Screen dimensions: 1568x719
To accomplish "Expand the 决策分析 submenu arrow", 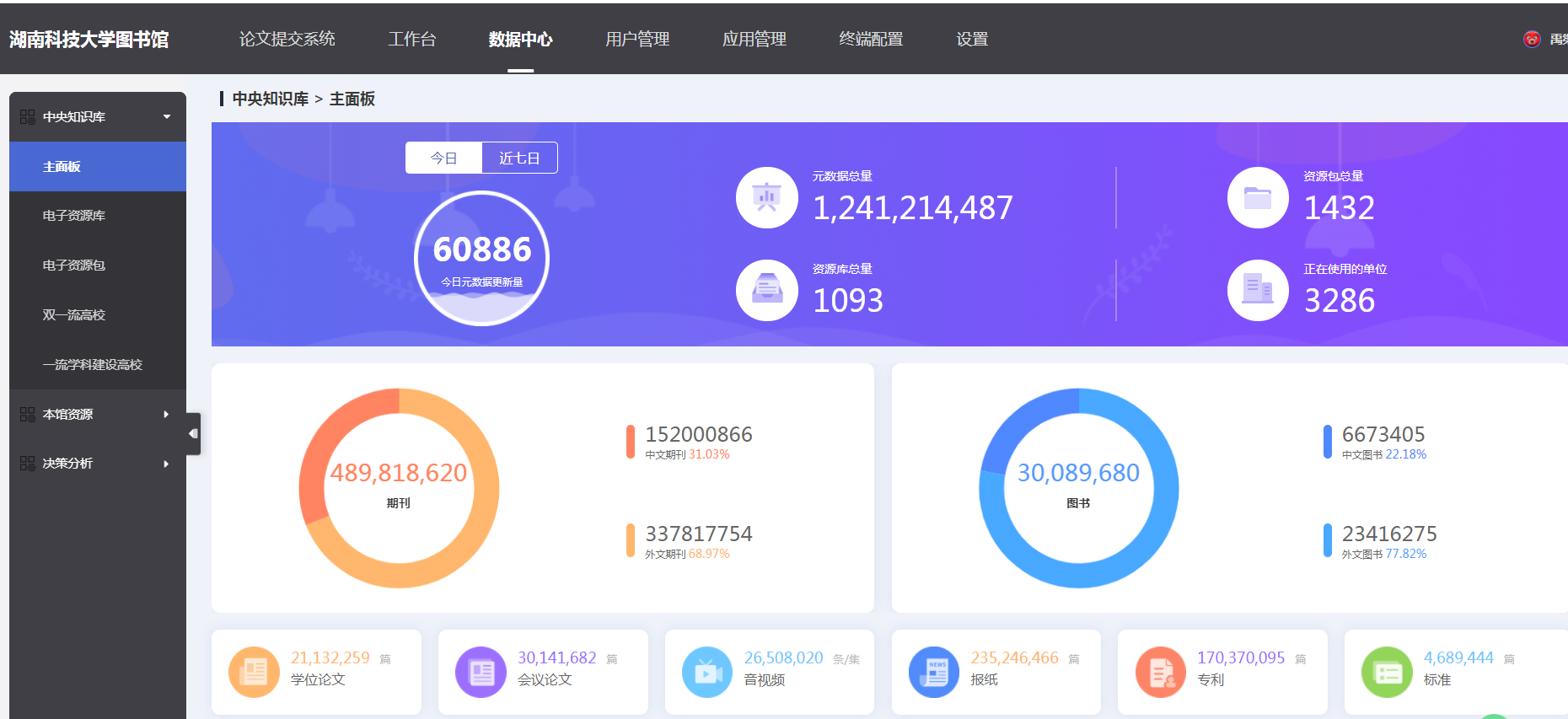I will point(166,464).
